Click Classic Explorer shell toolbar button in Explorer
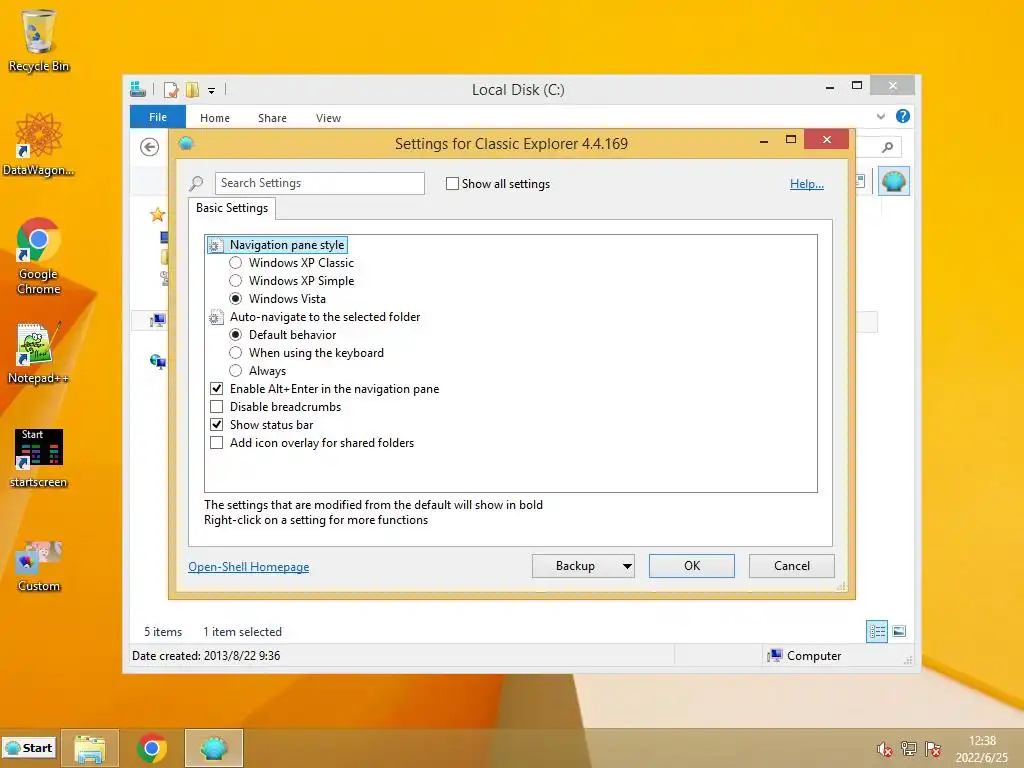Image resolution: width=1024 pixels, height=768 pixels. coord(893,182)
